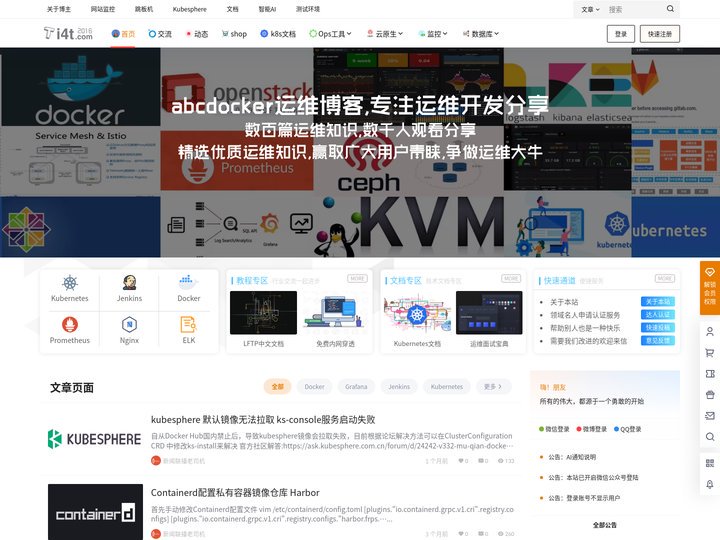Open user profile icon in right sidebar
The image size is (720, 540).
[x=710, y=332]
